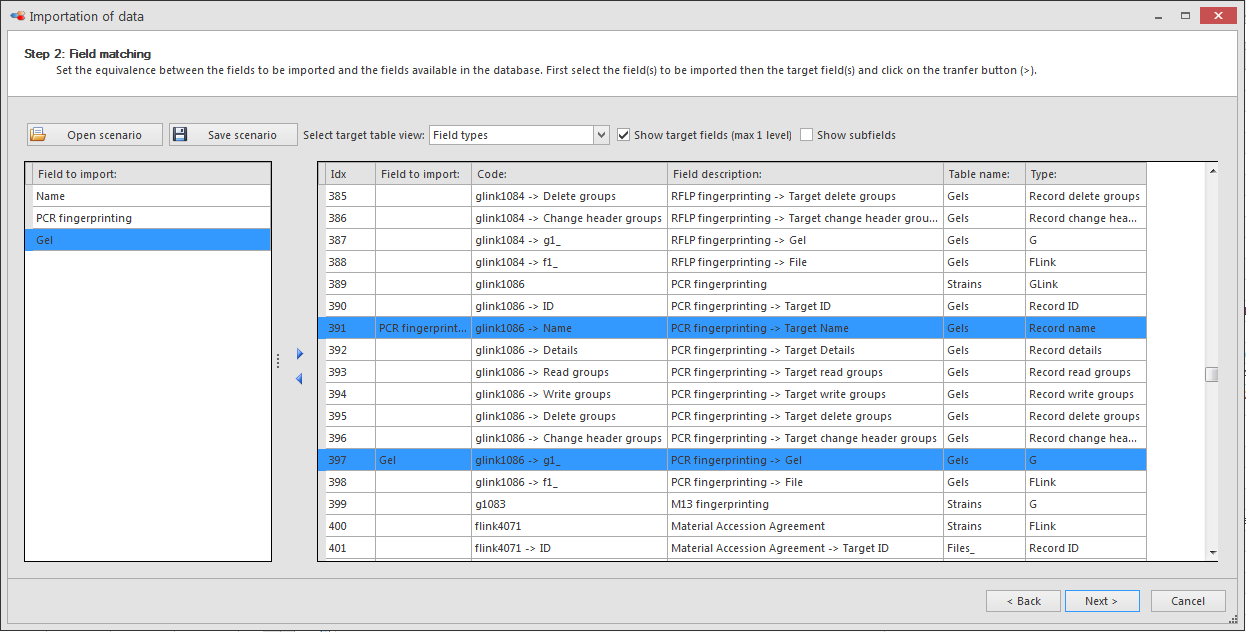Cancel the data import dialog
The width and height of the screenshot is (1246, 632).
1187,601
